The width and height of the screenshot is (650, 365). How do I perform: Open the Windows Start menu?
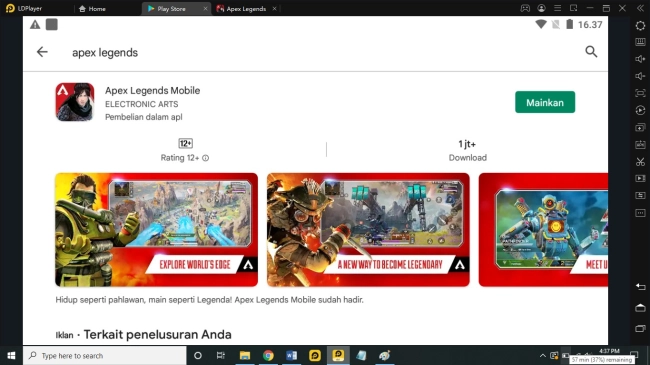pyautogui.click(x=11, y=355)
